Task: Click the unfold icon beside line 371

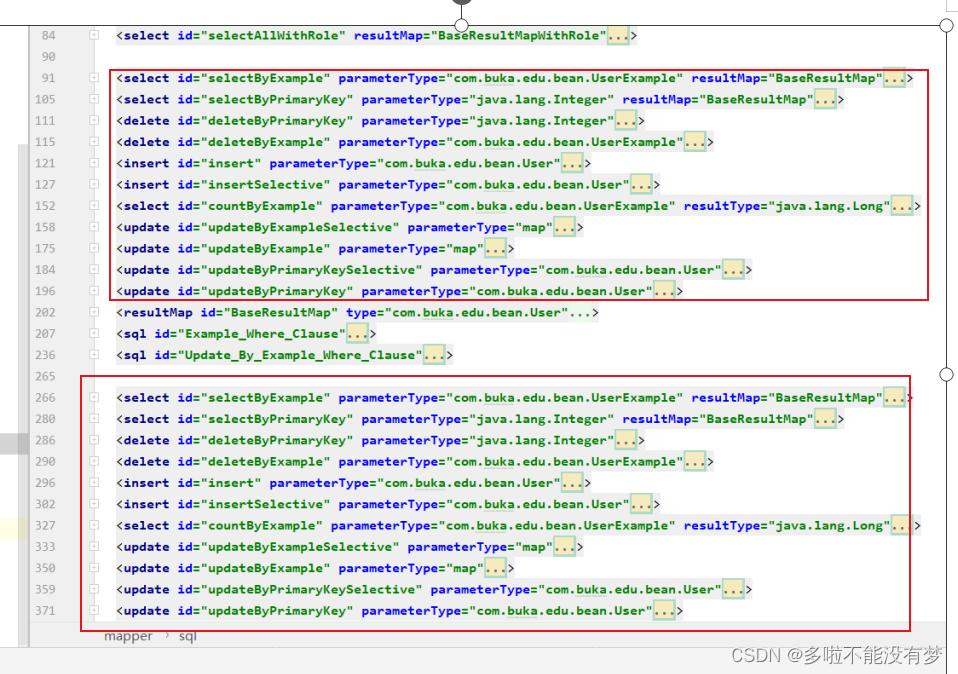Action: point(92,610)
